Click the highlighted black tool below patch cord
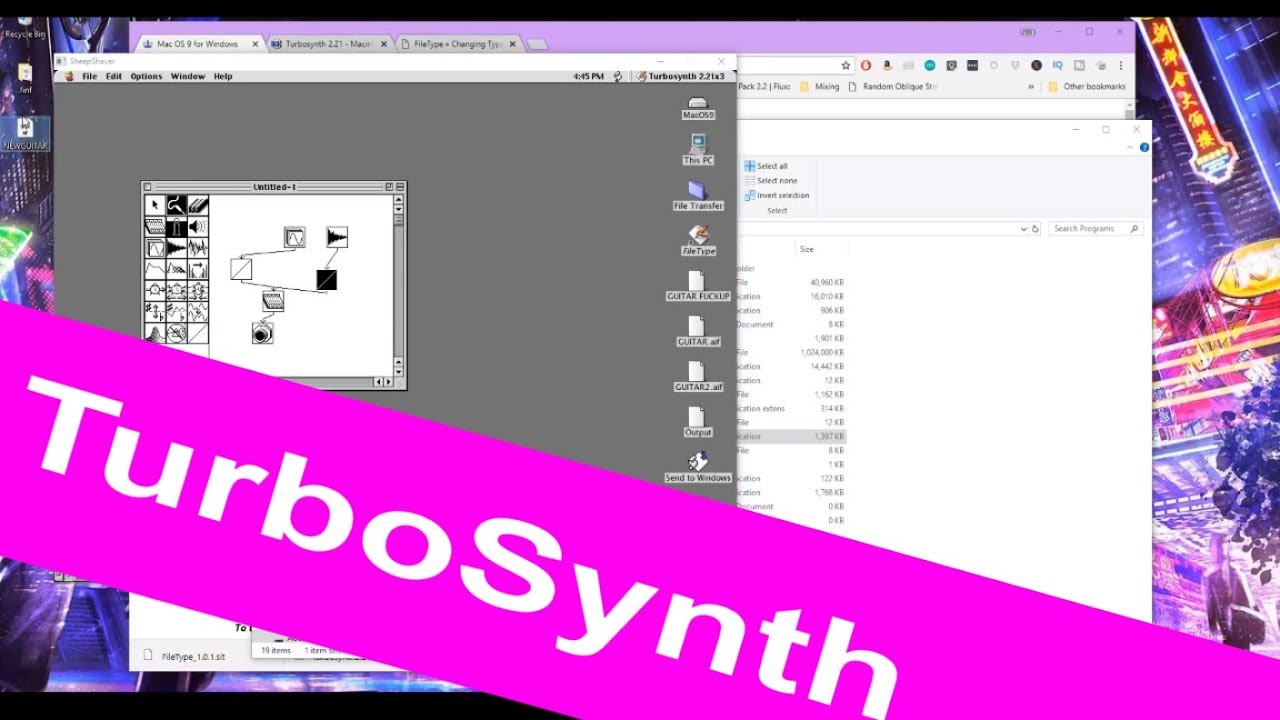The width and height of the screenshot is (1280, 720). 176,226
